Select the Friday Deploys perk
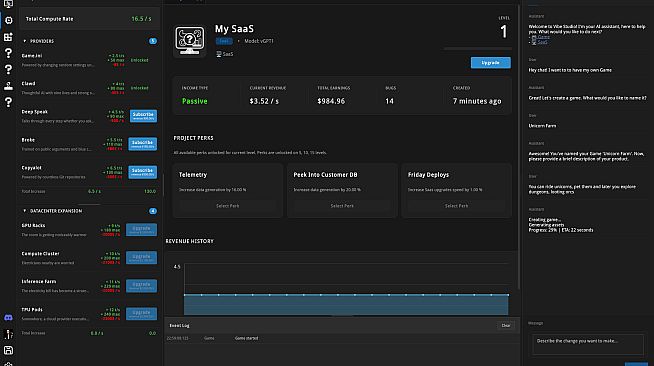The image size is (654, 366). [x=456, y=206]
